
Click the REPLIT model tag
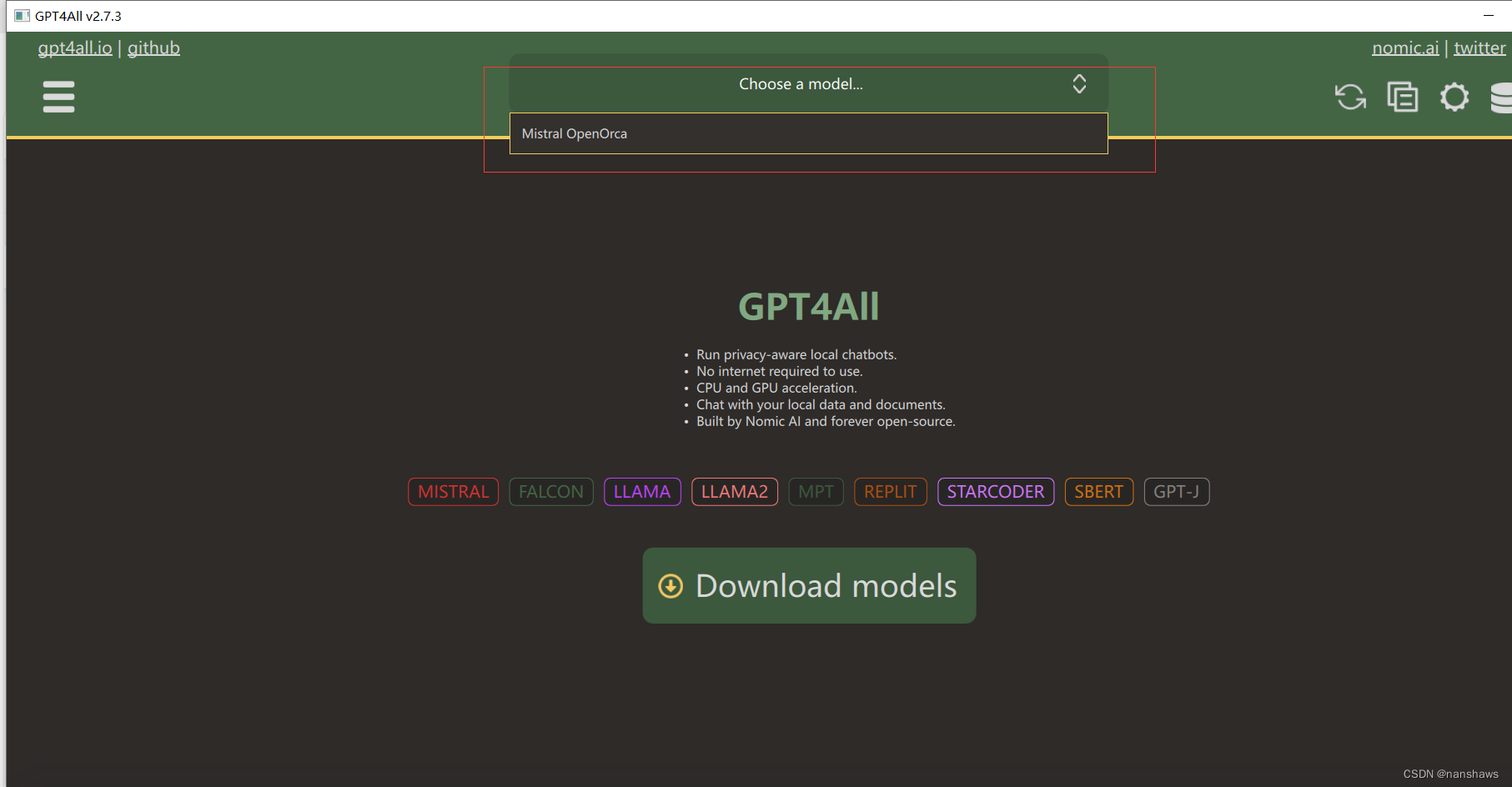pos(891,492)
